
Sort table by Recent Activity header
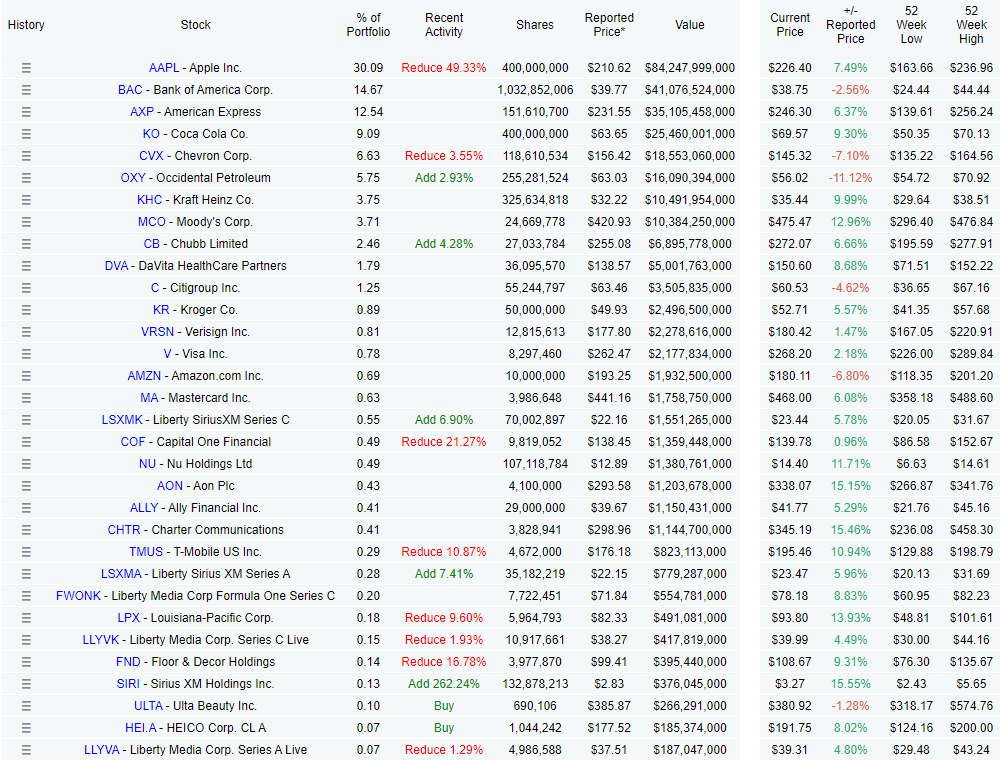coord(444,25)
